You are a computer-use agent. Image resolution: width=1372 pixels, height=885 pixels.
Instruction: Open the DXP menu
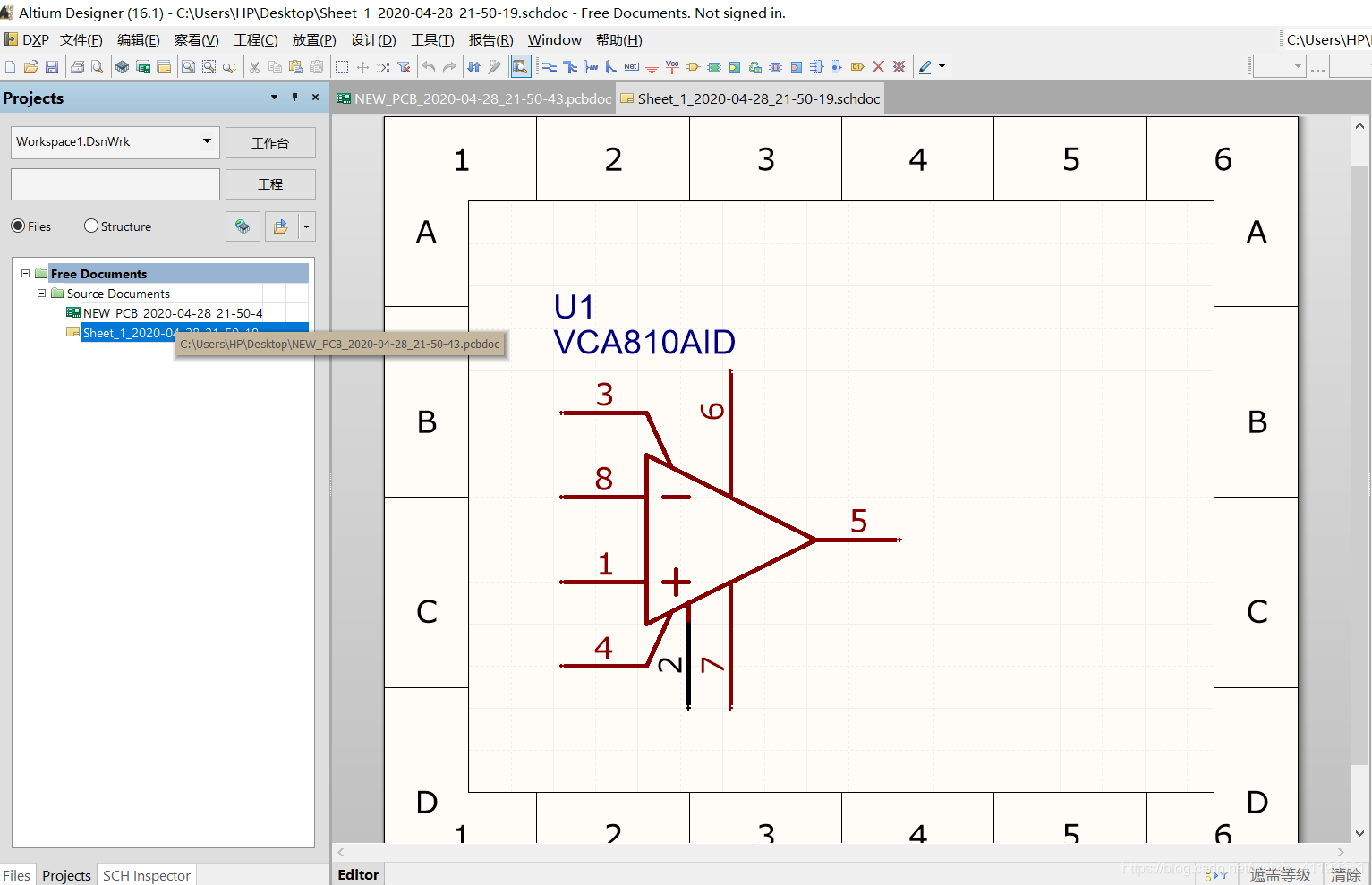(x=28, y=40)
